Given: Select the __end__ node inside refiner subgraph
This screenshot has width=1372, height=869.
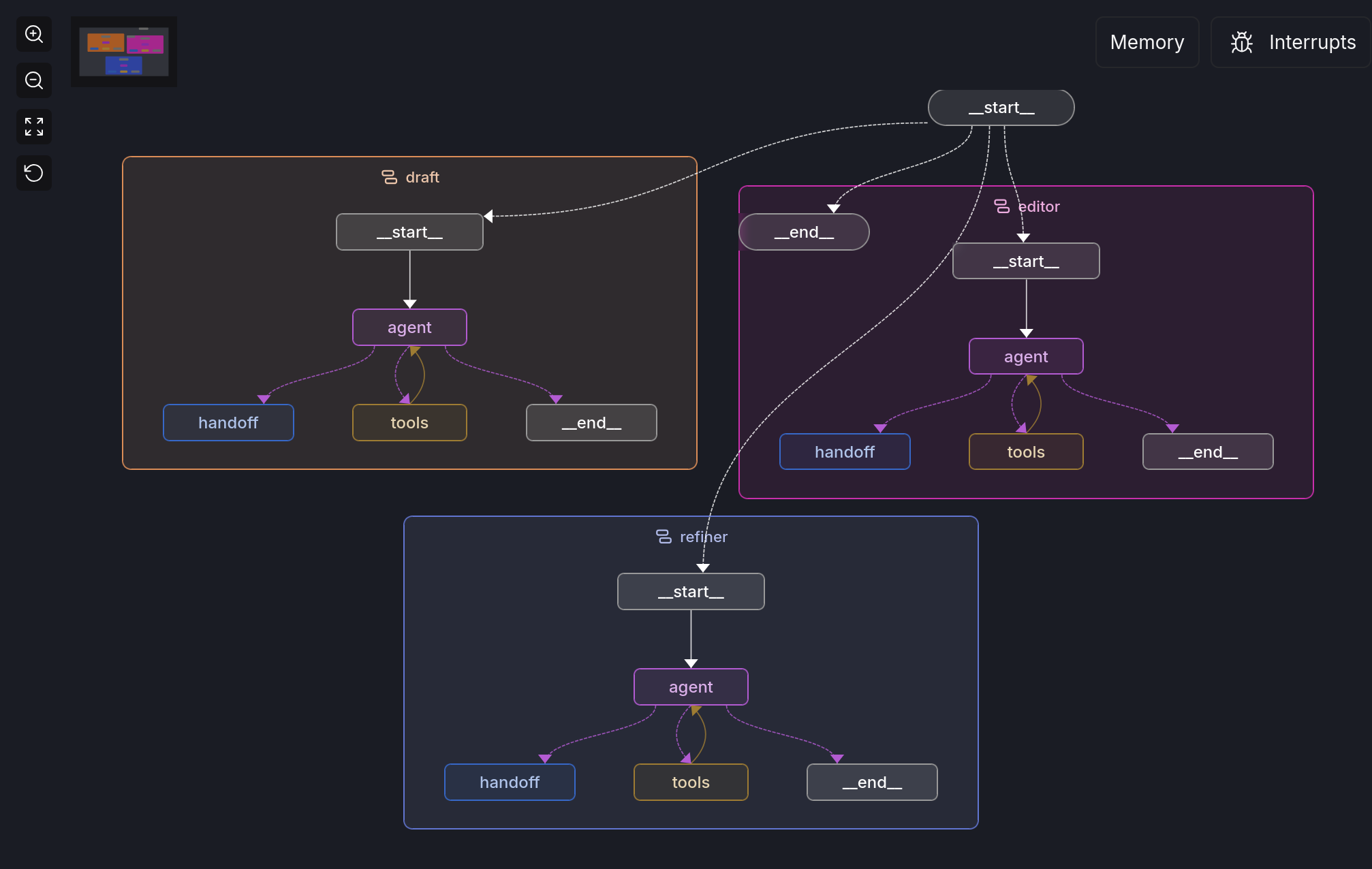Looking at the screenshot, I should 872,782.
